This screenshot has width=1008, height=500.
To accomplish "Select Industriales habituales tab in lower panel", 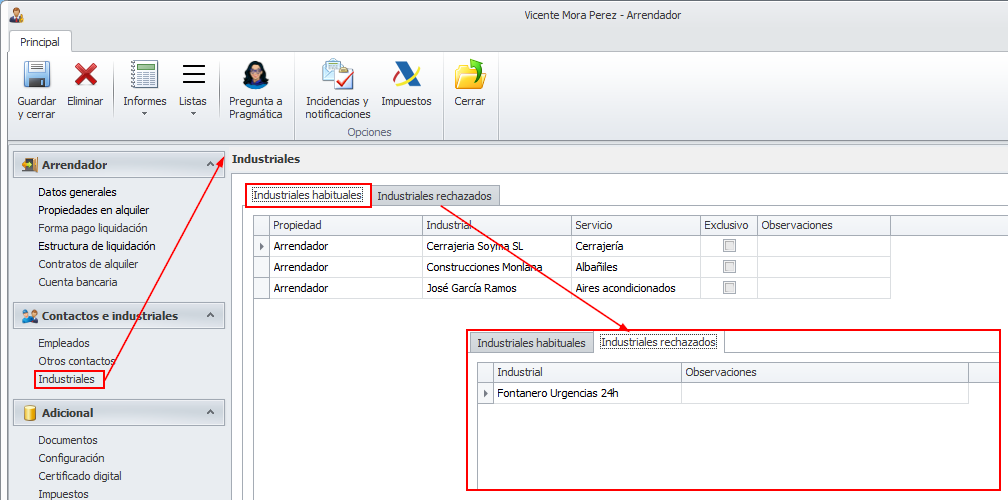I will coord(531,343).
